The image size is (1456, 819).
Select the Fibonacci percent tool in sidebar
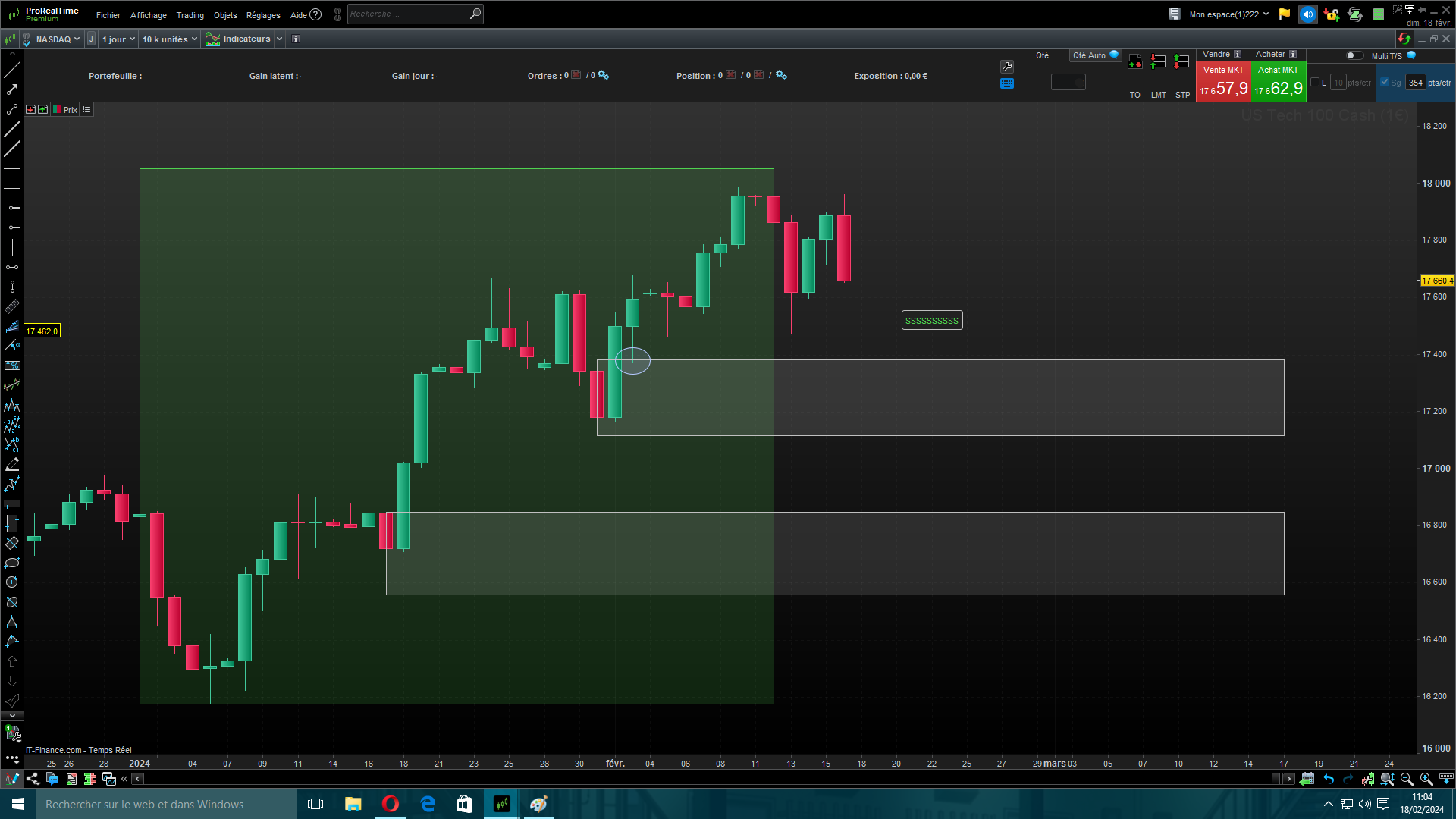coord(12,366)
